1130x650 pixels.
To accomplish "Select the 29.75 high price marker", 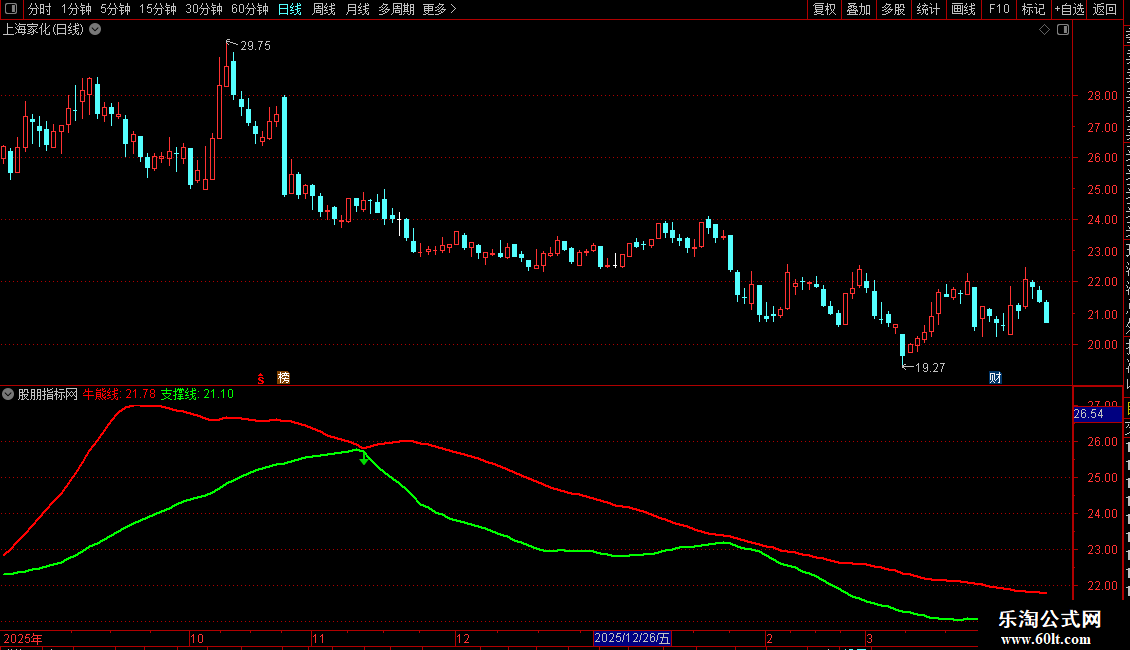I will tap(255, 45).
